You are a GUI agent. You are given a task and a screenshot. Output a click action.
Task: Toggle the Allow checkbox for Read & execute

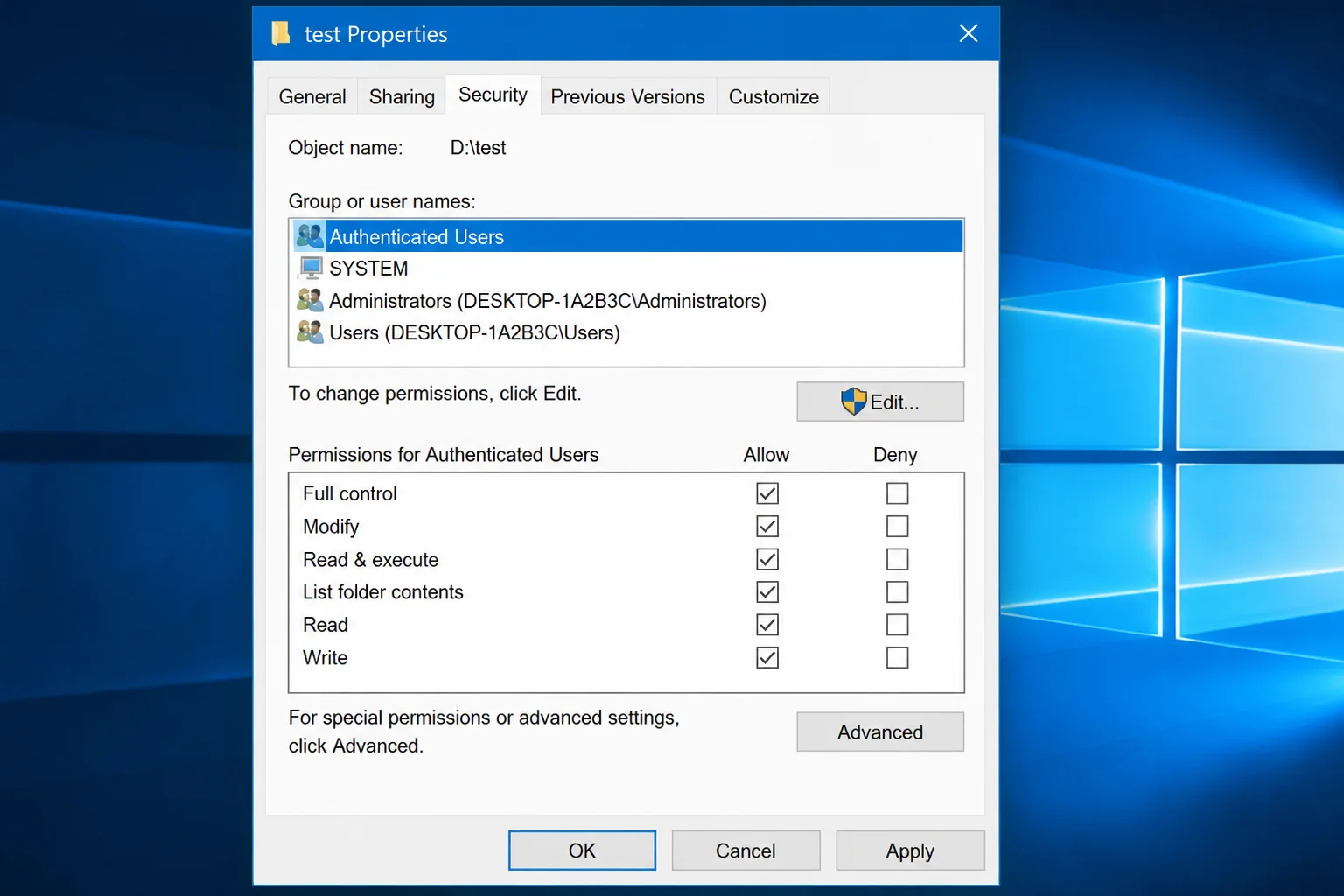tap(767, 559)
